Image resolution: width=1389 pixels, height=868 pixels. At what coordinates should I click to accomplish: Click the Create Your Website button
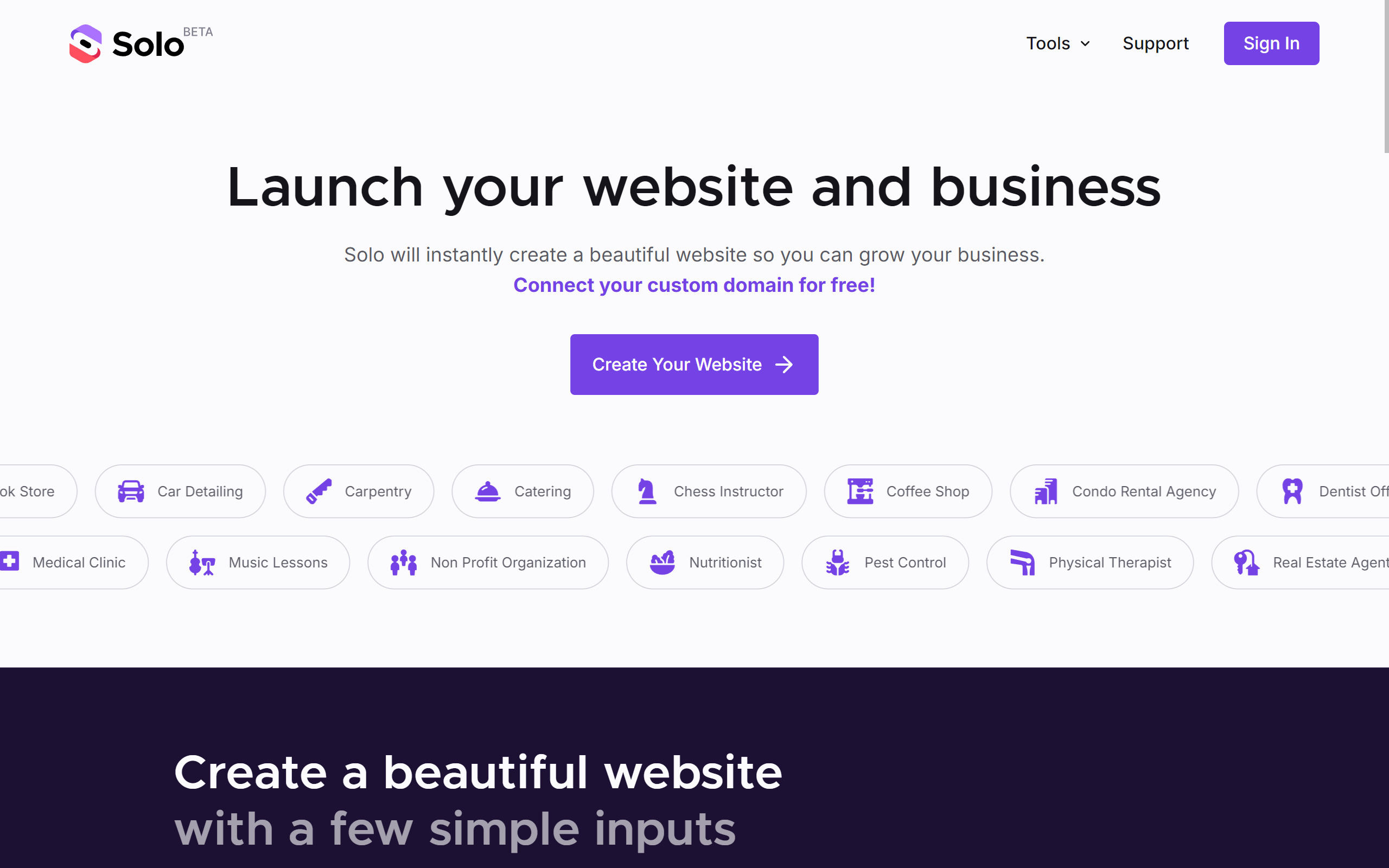point(694,364)
